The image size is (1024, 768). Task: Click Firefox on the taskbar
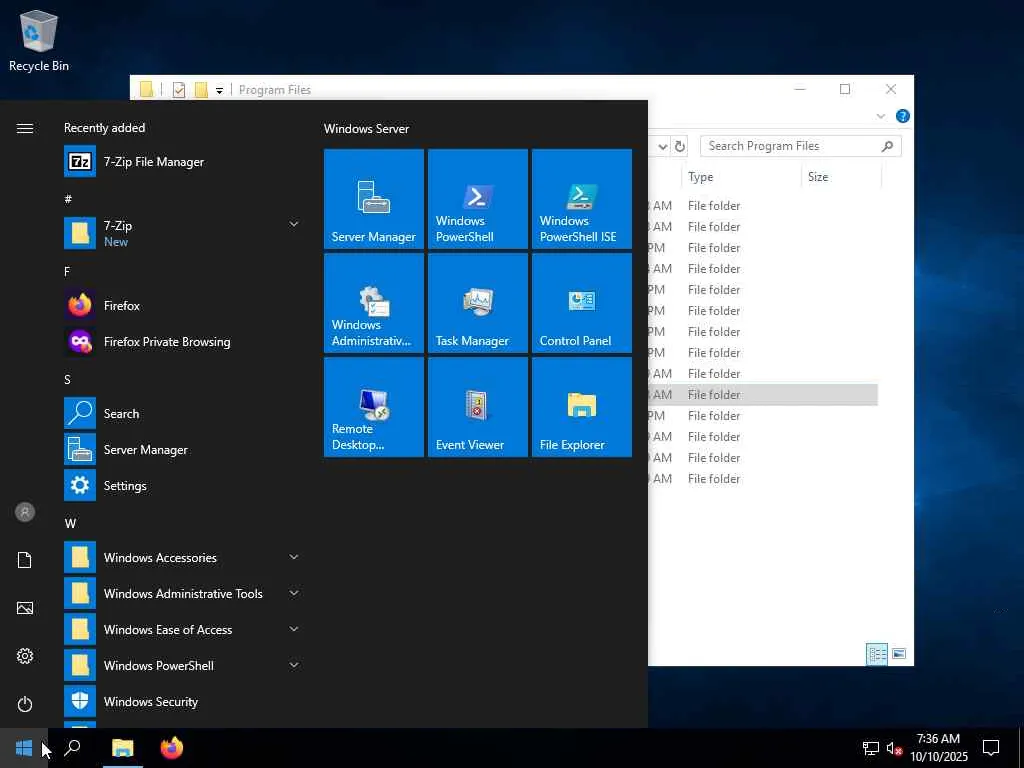coord(172,748)
